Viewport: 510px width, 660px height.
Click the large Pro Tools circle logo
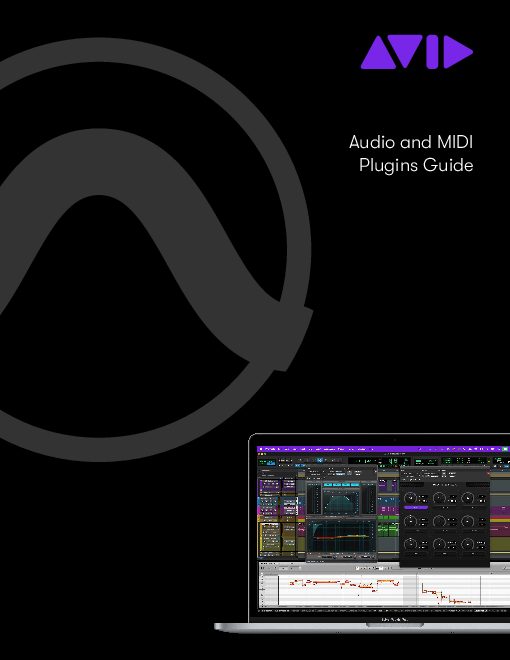[156, 250]
